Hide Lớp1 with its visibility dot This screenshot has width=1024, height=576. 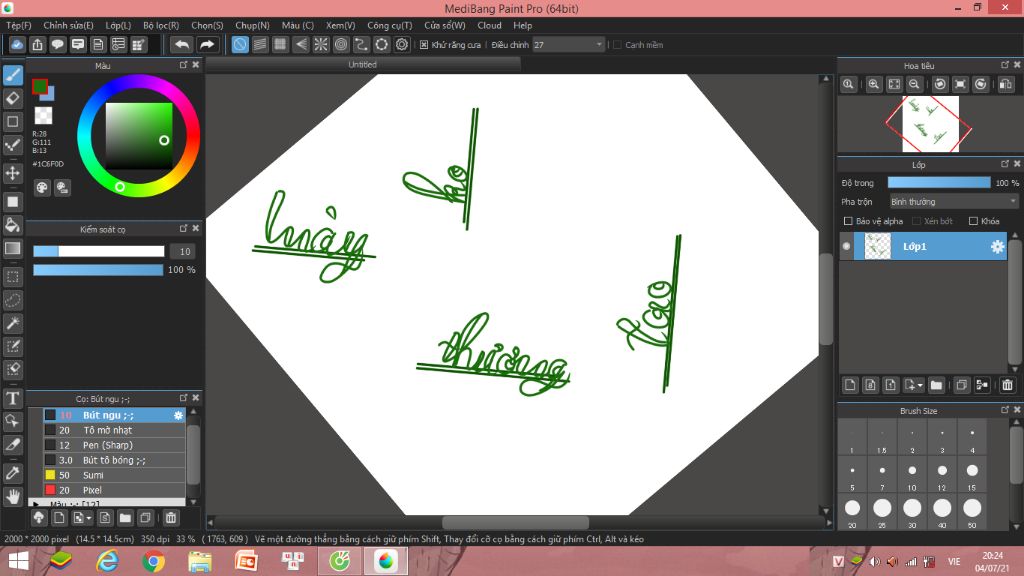(x=847, y=246)
